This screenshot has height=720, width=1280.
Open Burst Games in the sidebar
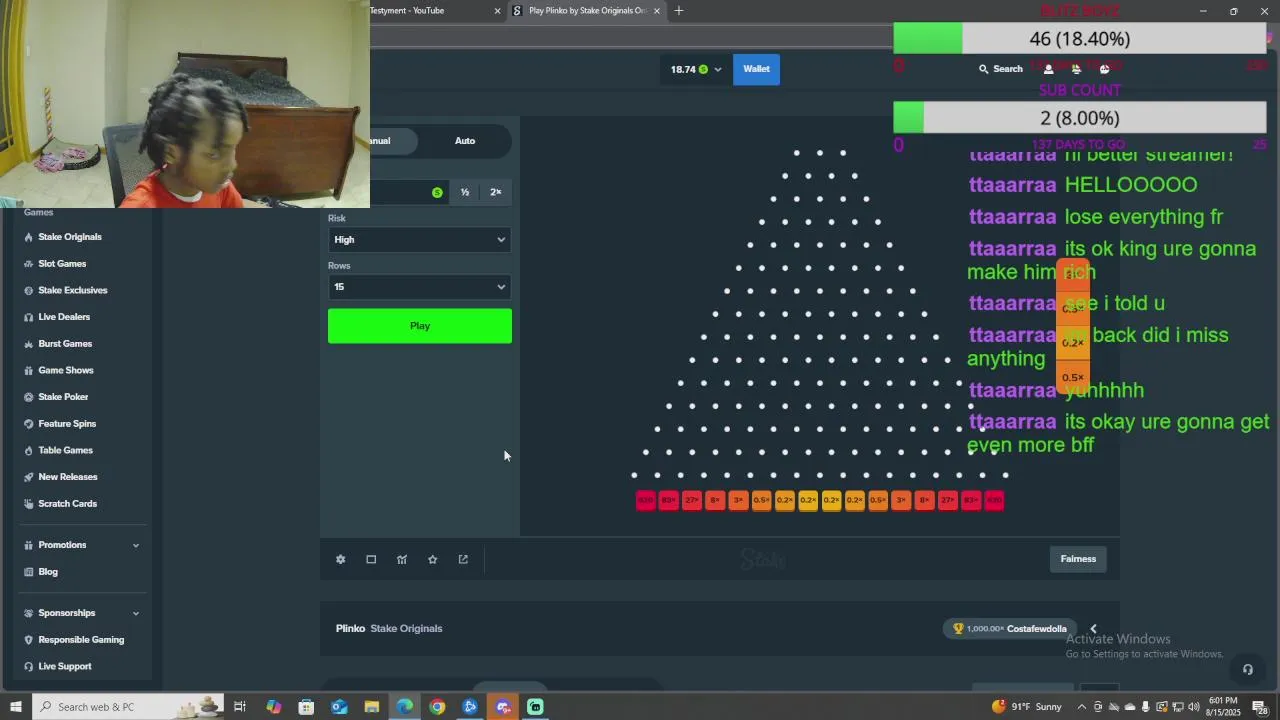click(65, 344)
